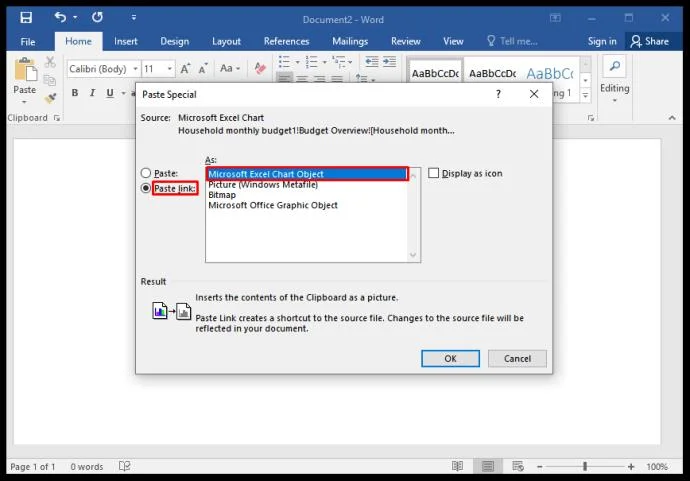
Task: Adjust the zoom slider handle
Action: [x=585, y=466]
